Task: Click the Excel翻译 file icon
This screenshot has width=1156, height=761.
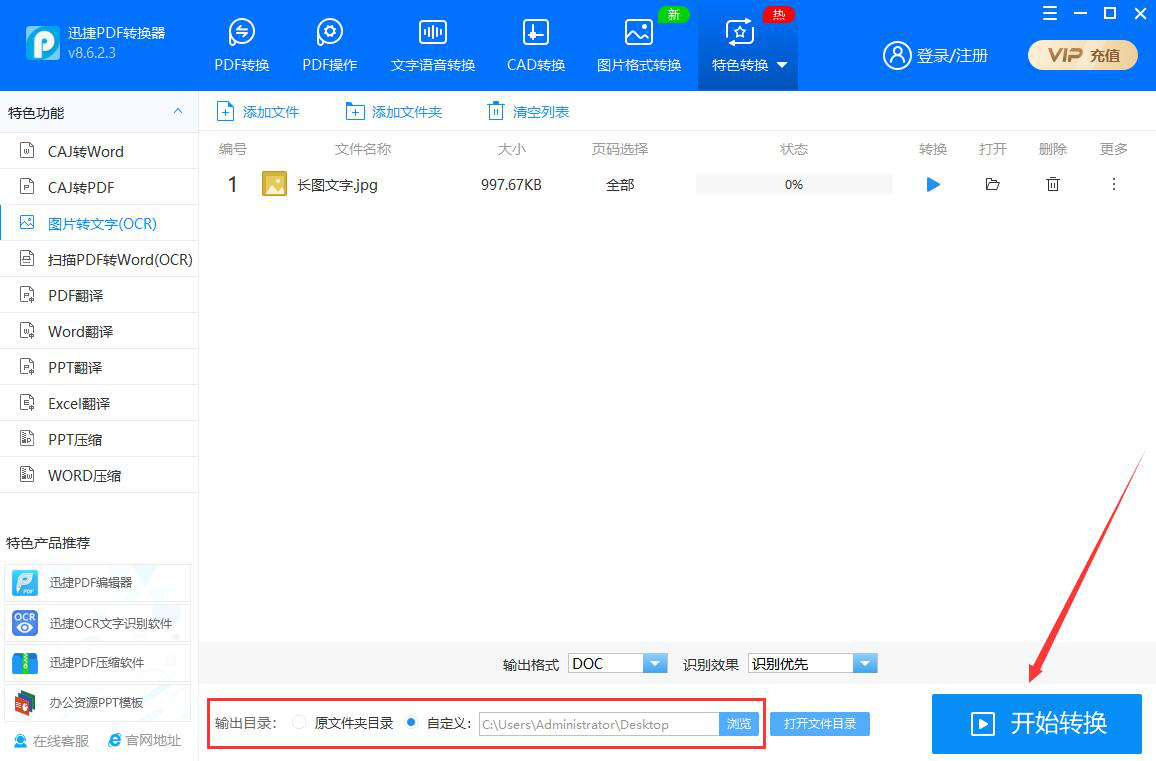Action: tap(27, 403)
